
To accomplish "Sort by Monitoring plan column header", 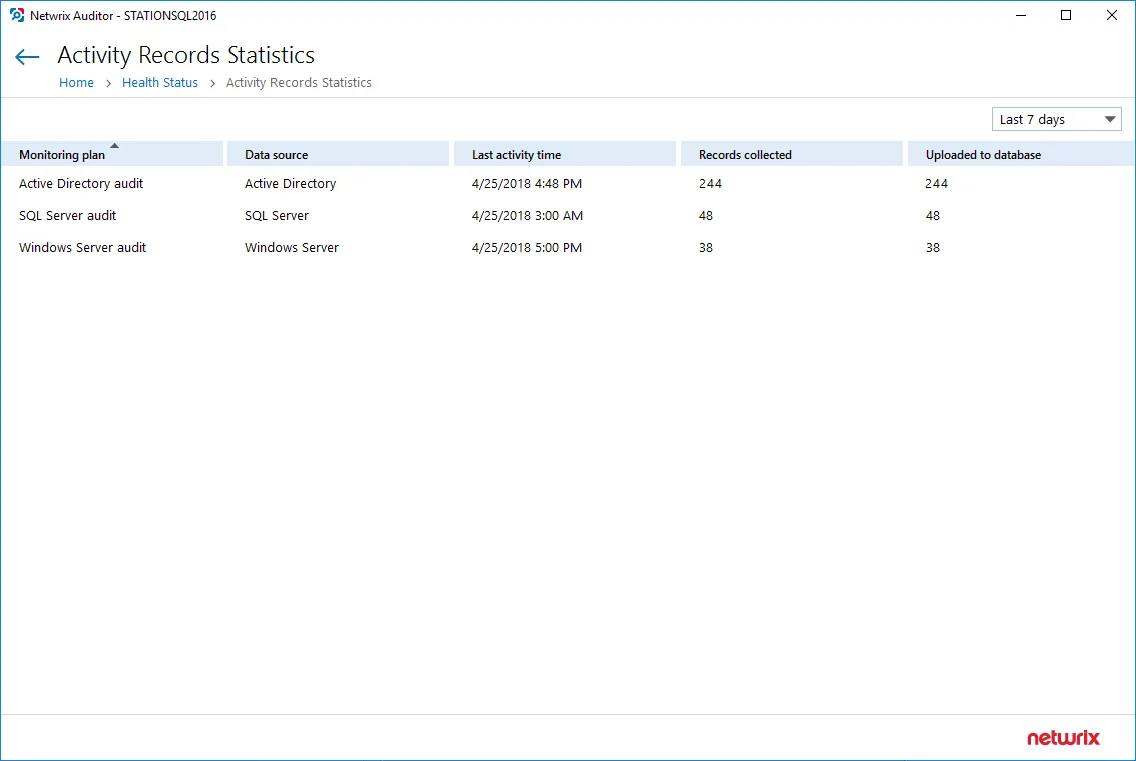I will (112, 154).
